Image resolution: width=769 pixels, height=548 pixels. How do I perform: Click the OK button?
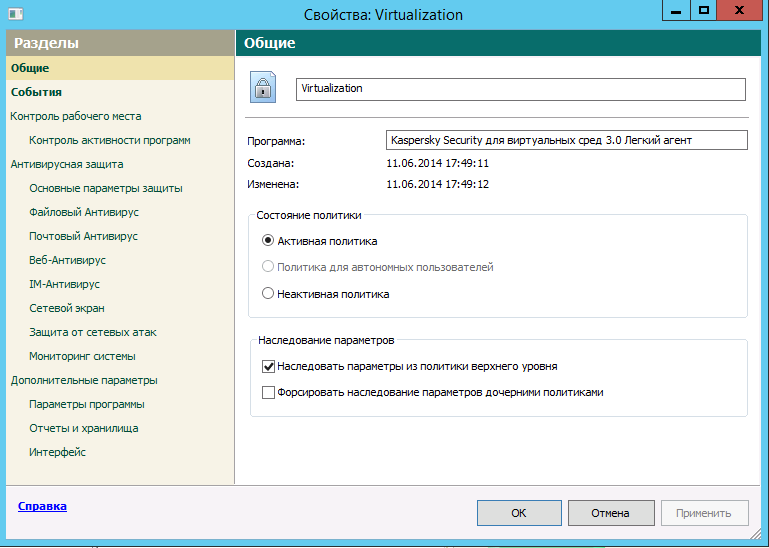click(x=519, y=513)
